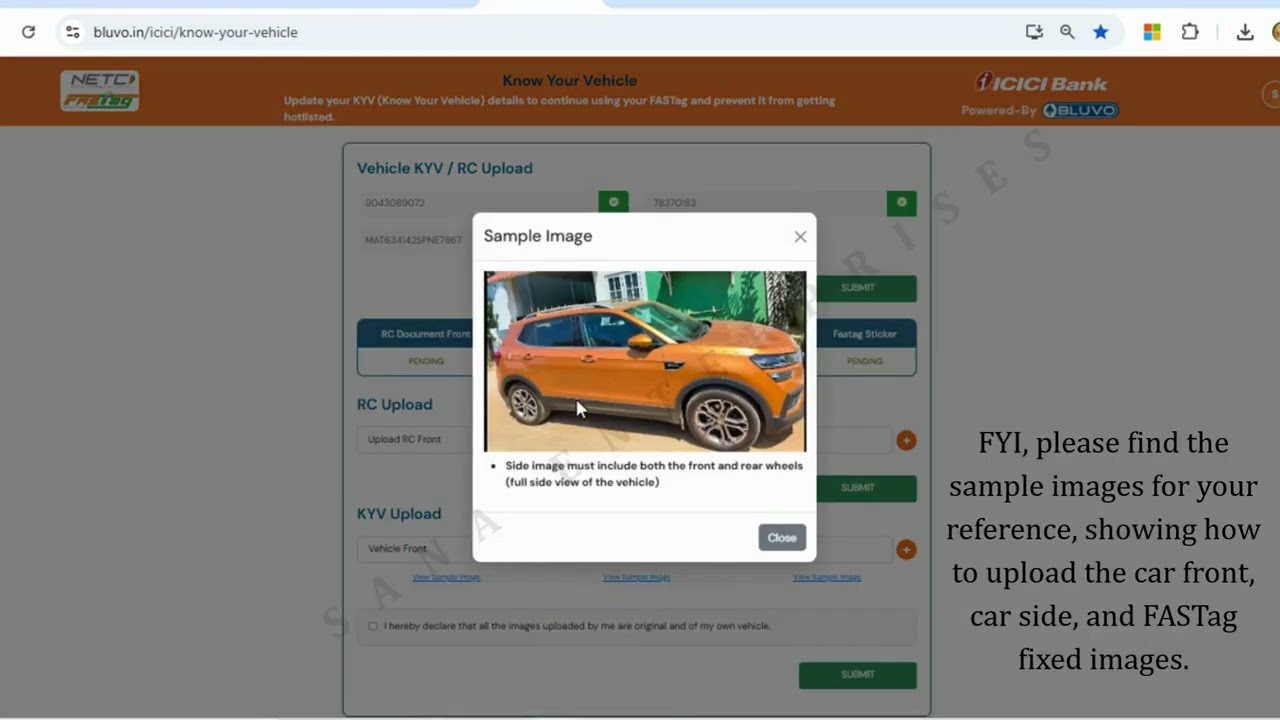Open the Extensions puzzle icon
Viewport: 1280px width, 720px height.
[1190, 32]
